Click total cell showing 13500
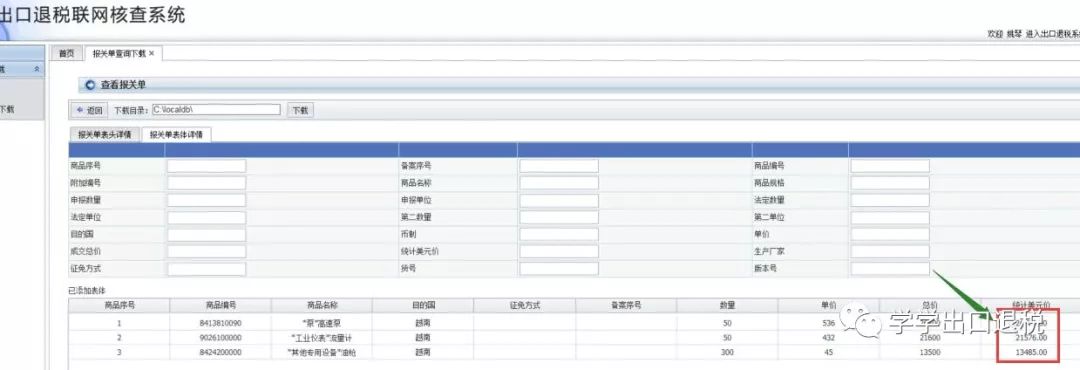The image size is (1080, 370). pyautogui.click(x=930, y=353)
